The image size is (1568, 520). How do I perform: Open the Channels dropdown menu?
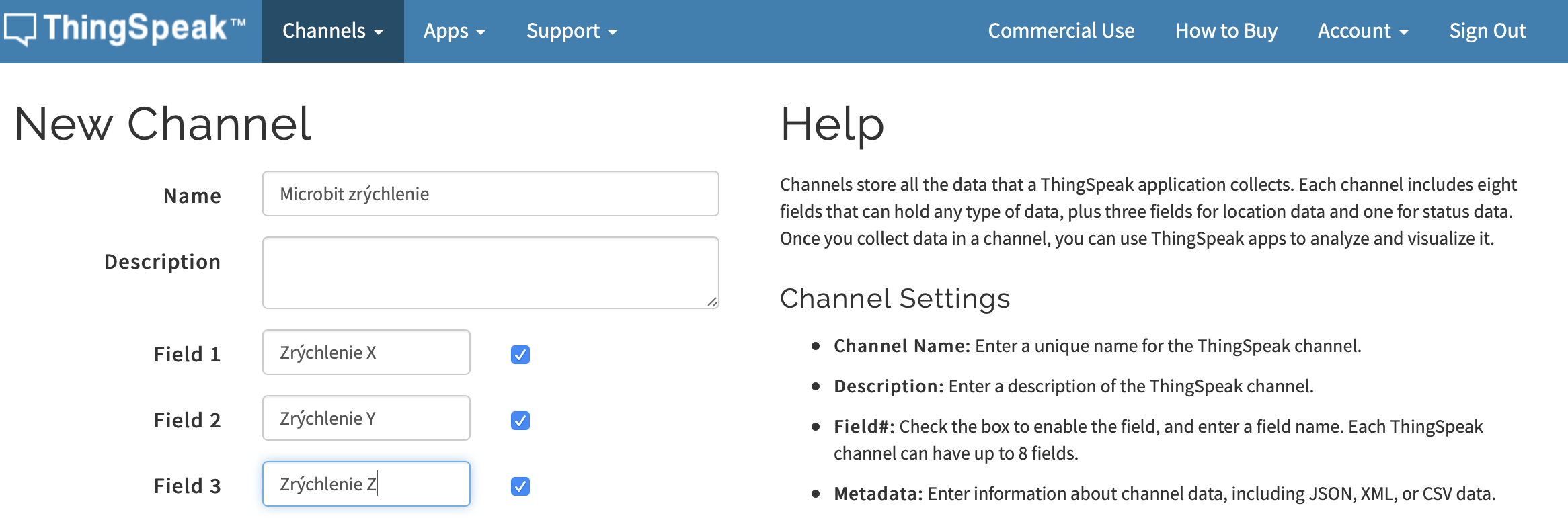[333, 31]
